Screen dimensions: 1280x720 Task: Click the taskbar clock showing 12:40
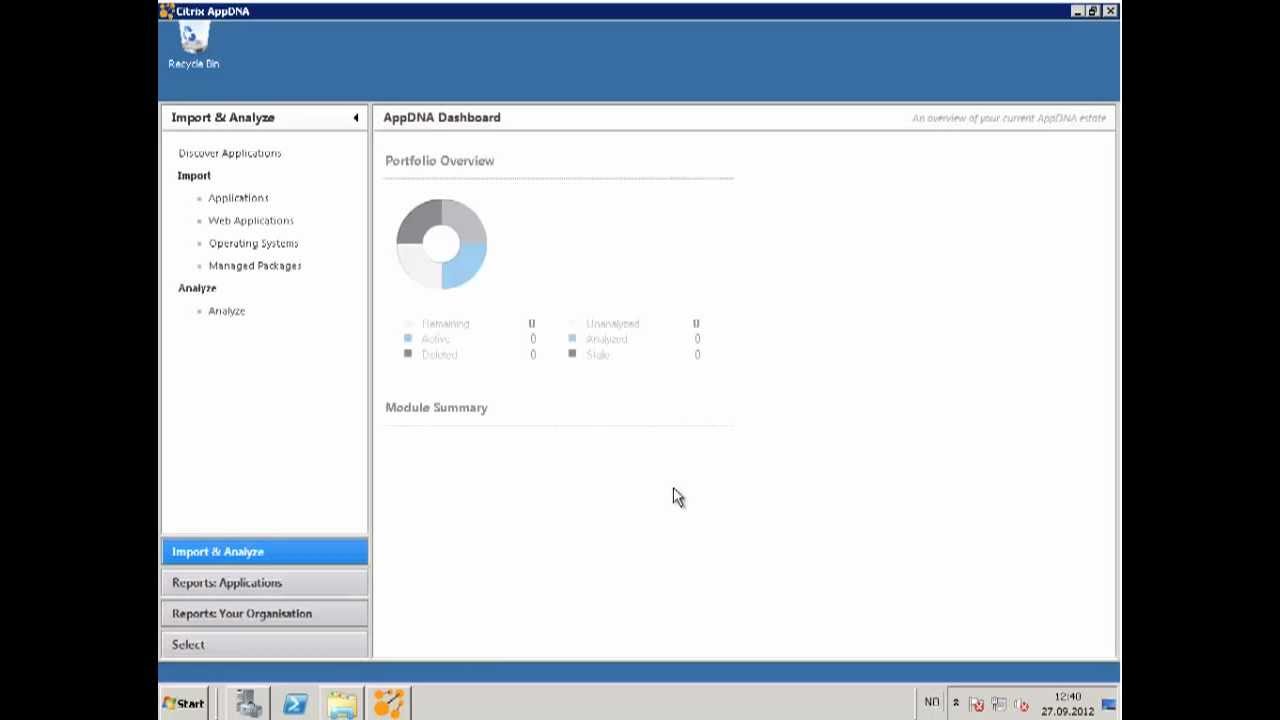tap(1067, 704)
